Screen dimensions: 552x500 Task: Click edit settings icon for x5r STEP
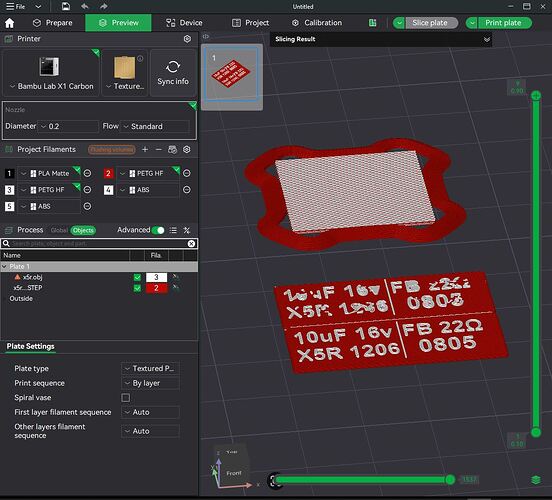coord(175,288)
